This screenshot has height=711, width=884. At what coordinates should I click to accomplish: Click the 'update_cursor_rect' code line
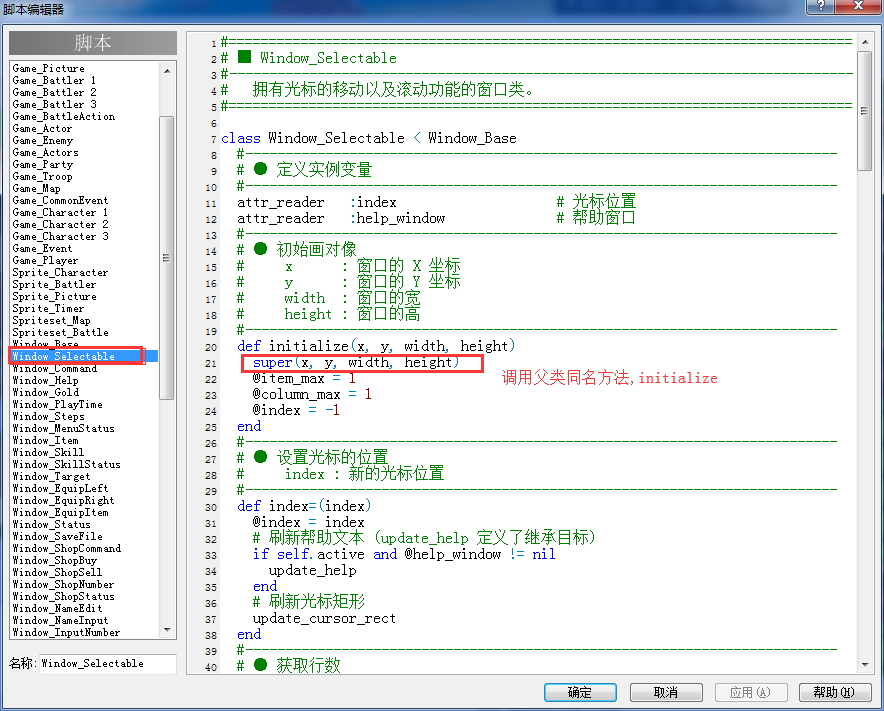coord(324,619)
